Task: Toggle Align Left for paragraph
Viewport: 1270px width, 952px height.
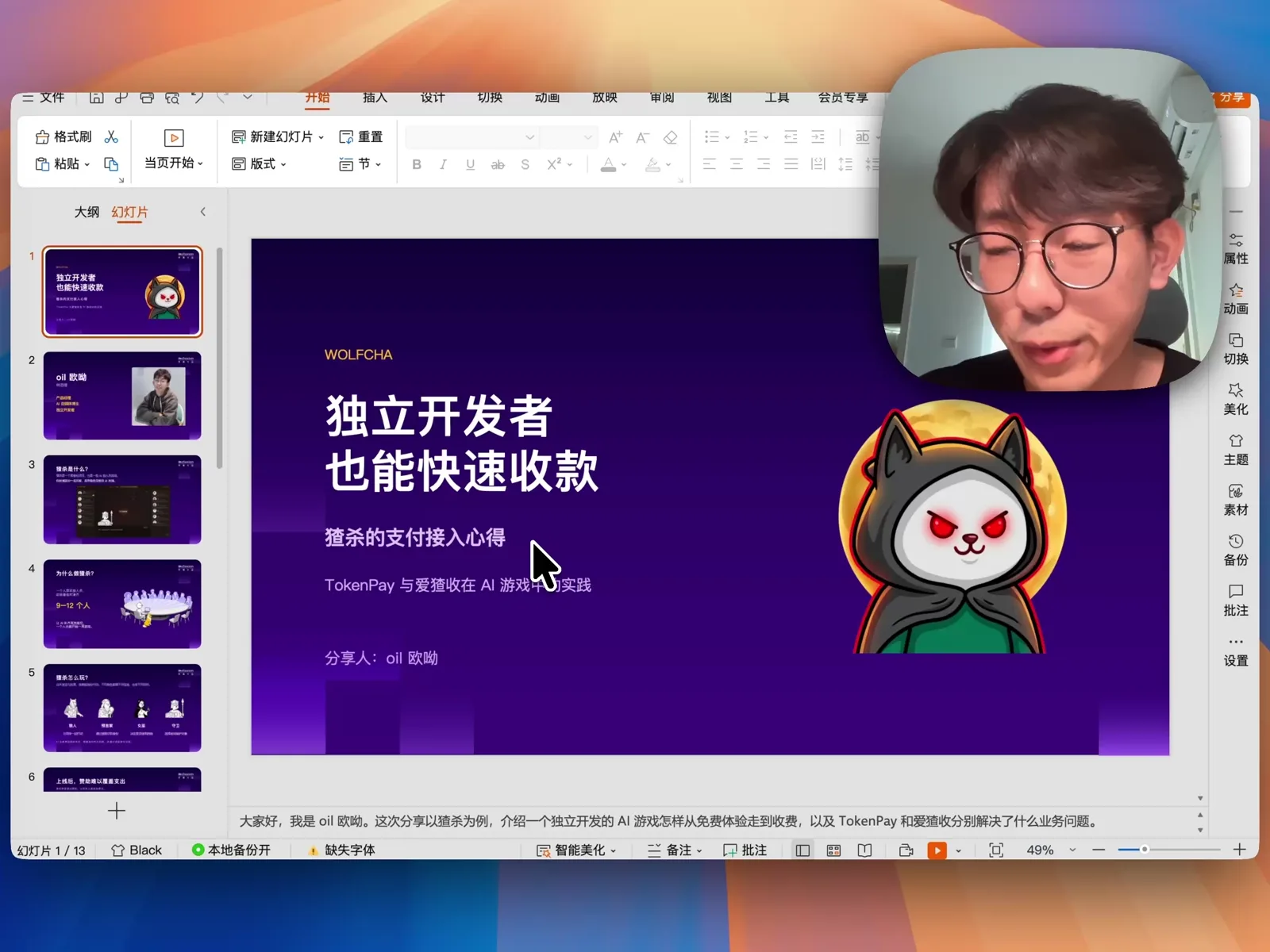Action: 710,164
